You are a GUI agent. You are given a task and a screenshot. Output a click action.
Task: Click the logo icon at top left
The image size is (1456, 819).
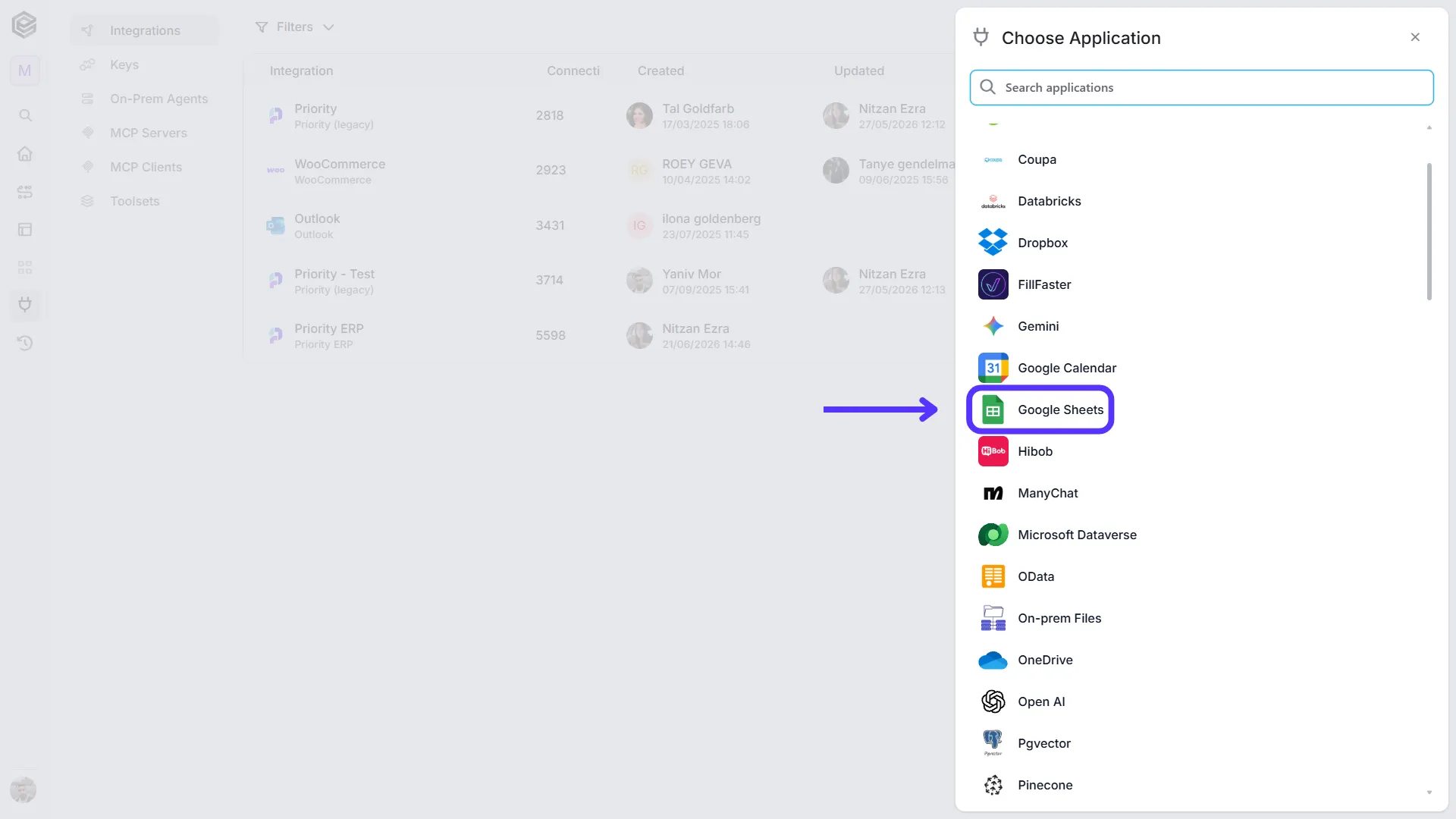click(x=24, y=25)
